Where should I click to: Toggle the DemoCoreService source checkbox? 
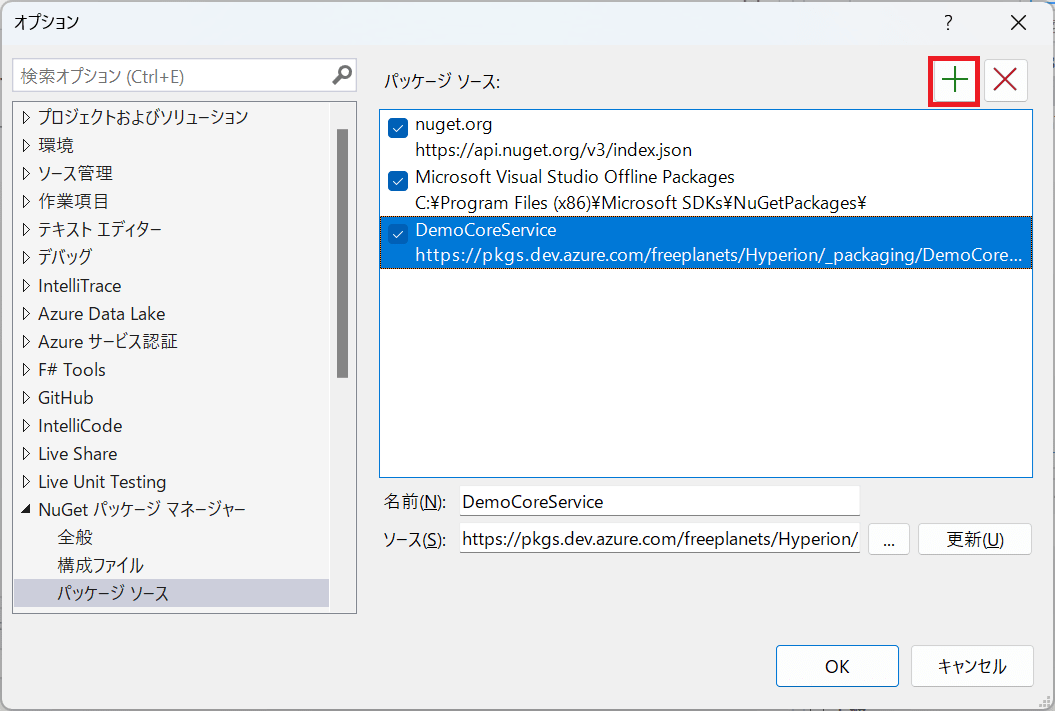(x=398, y=233)
